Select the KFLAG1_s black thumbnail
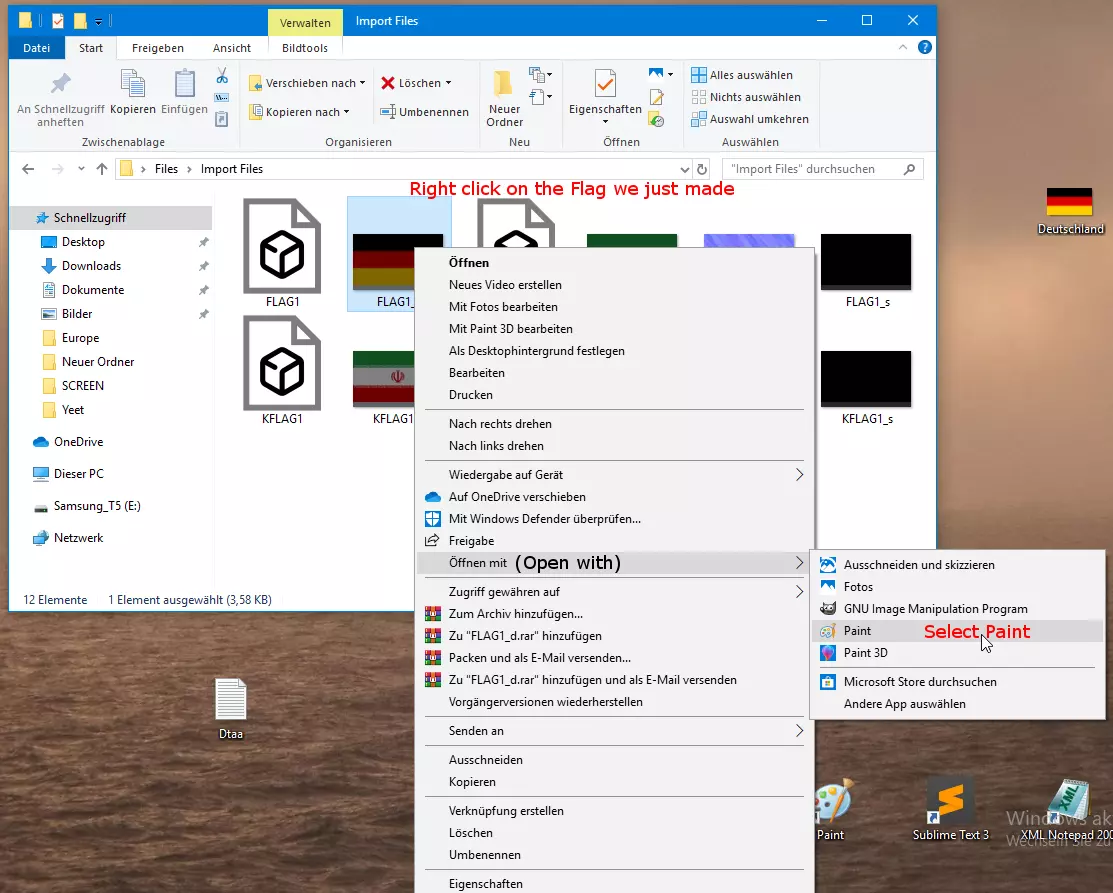The width and height of the screenshot is (1113, 893). (x=866, y=378)
